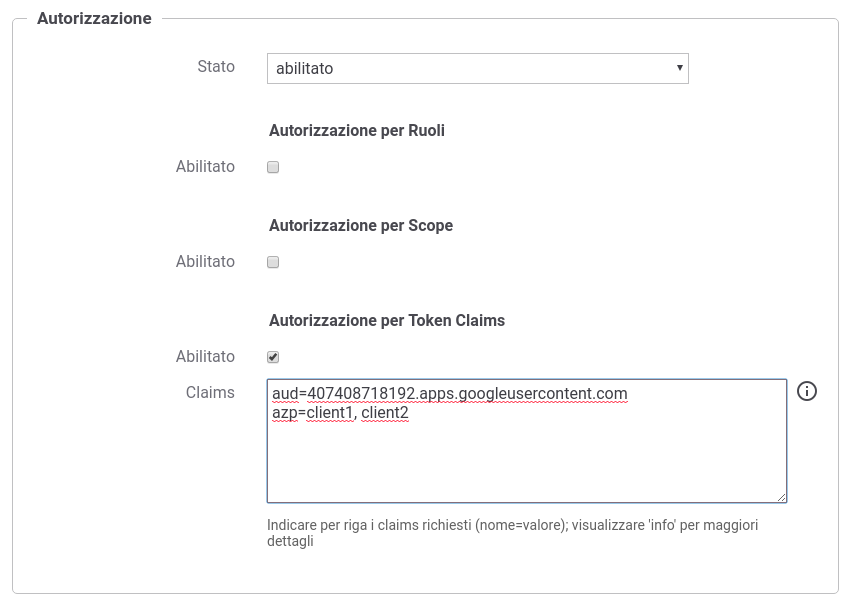Screen dimensions: 856x601
Task: Click the Autorizzazione section legend
Action: pyautogui.click(x=94, y=18)
